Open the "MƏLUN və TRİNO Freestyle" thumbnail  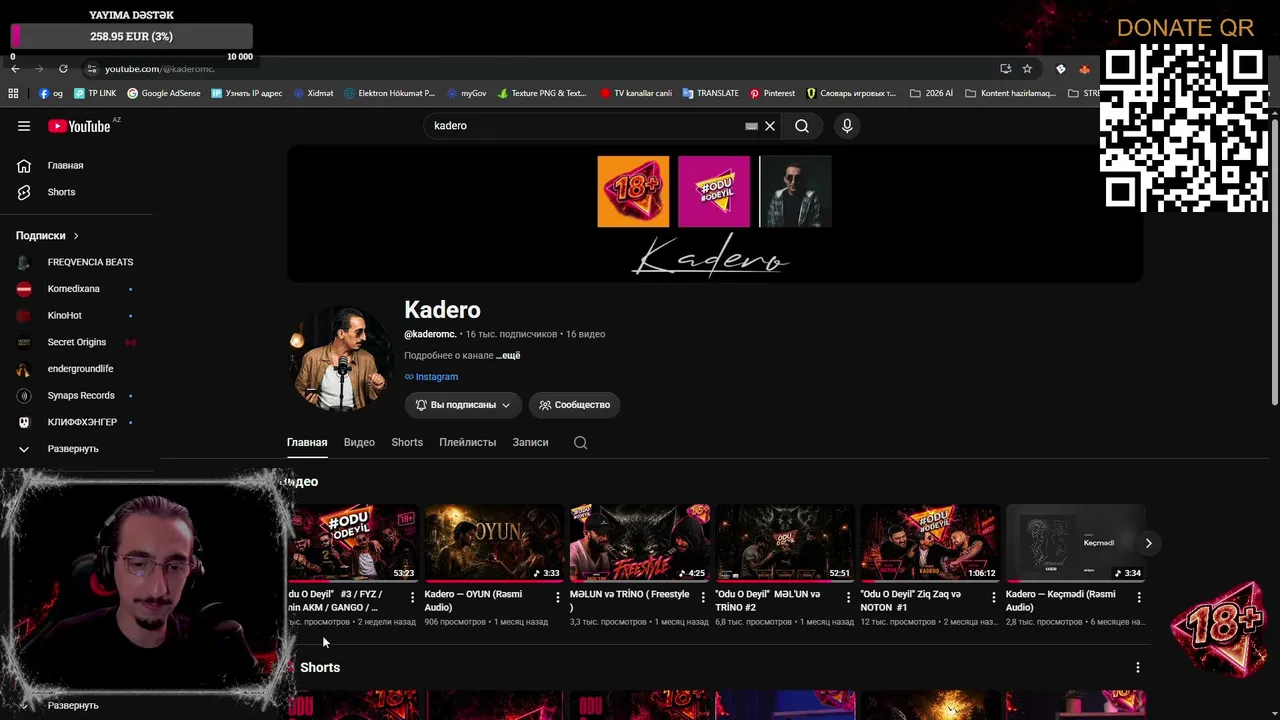640,543
